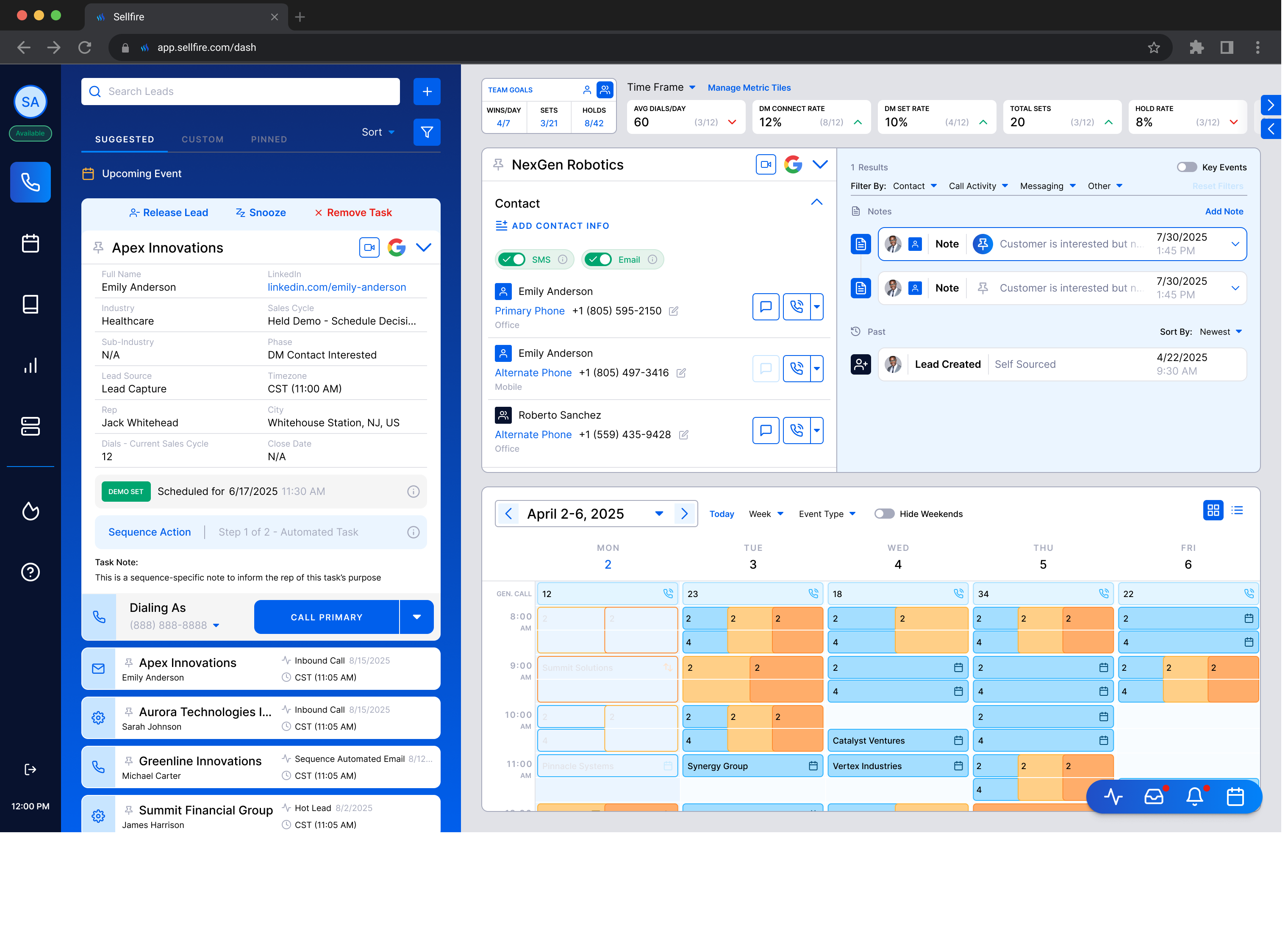Switch to the Custom tab
Image resolution: width=1288 pixels, height=939 pixels.
[x=203, y=139]
